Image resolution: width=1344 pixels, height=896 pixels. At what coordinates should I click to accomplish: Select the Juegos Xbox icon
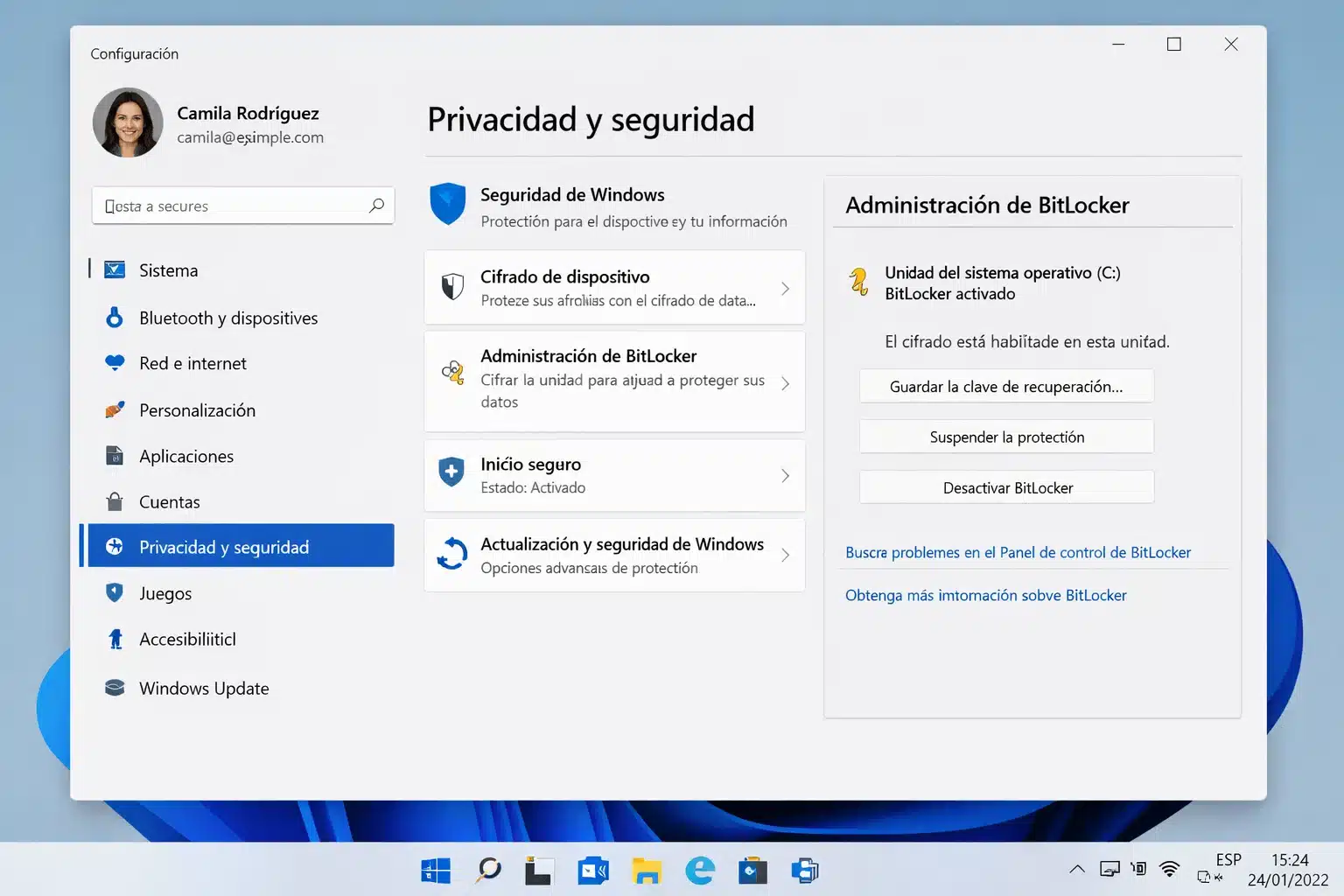[x=115, y=592]
